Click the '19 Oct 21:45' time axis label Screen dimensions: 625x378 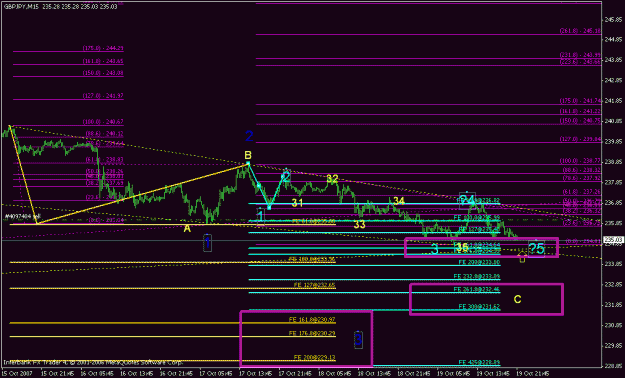coord(533,373)
